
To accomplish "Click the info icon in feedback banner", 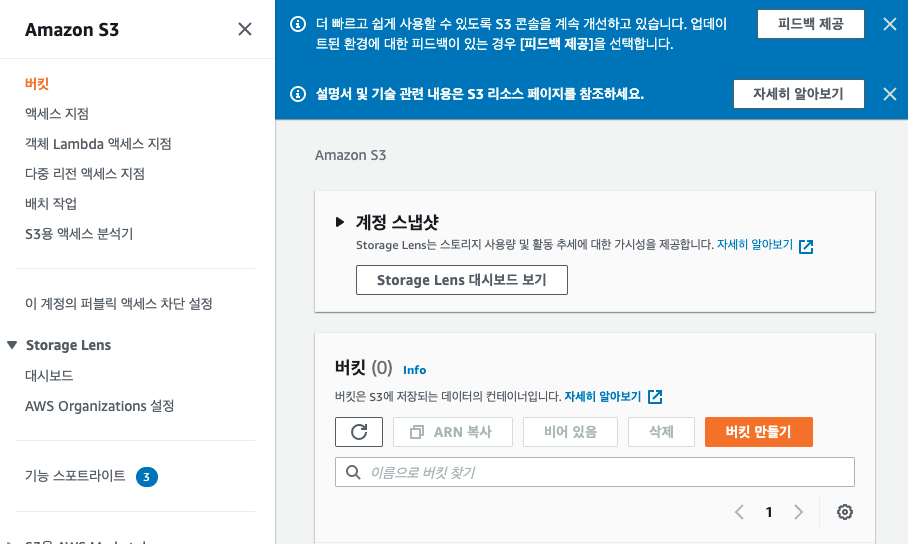I will pos(298,24).
